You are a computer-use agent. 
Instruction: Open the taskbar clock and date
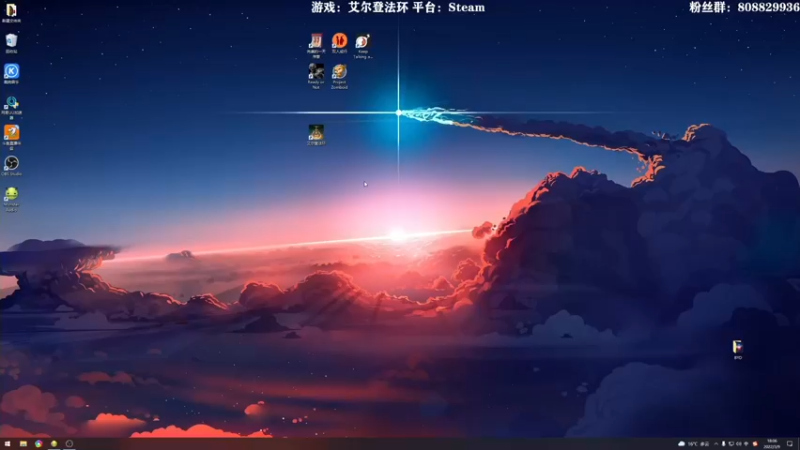771,444
